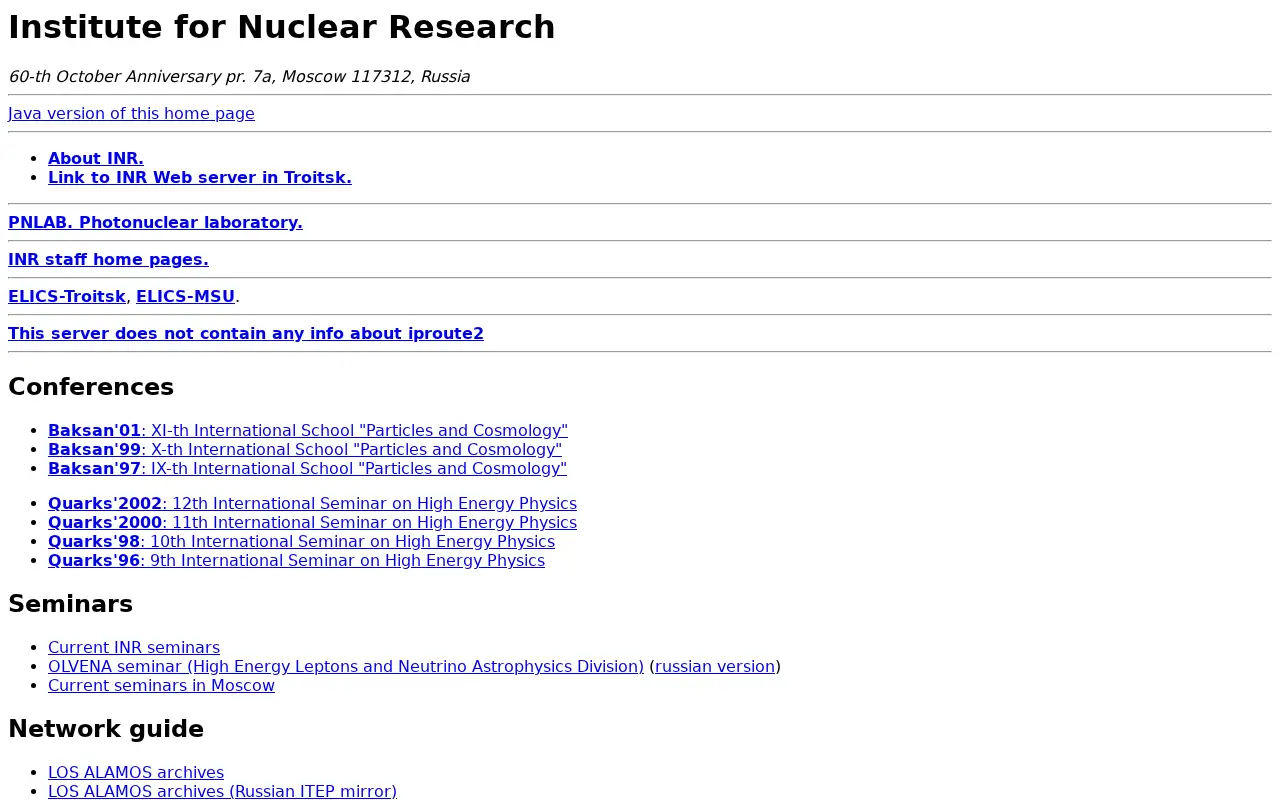
Task: Open Baksan'97 IX-th International School link
Action: (x=307, y=468)
